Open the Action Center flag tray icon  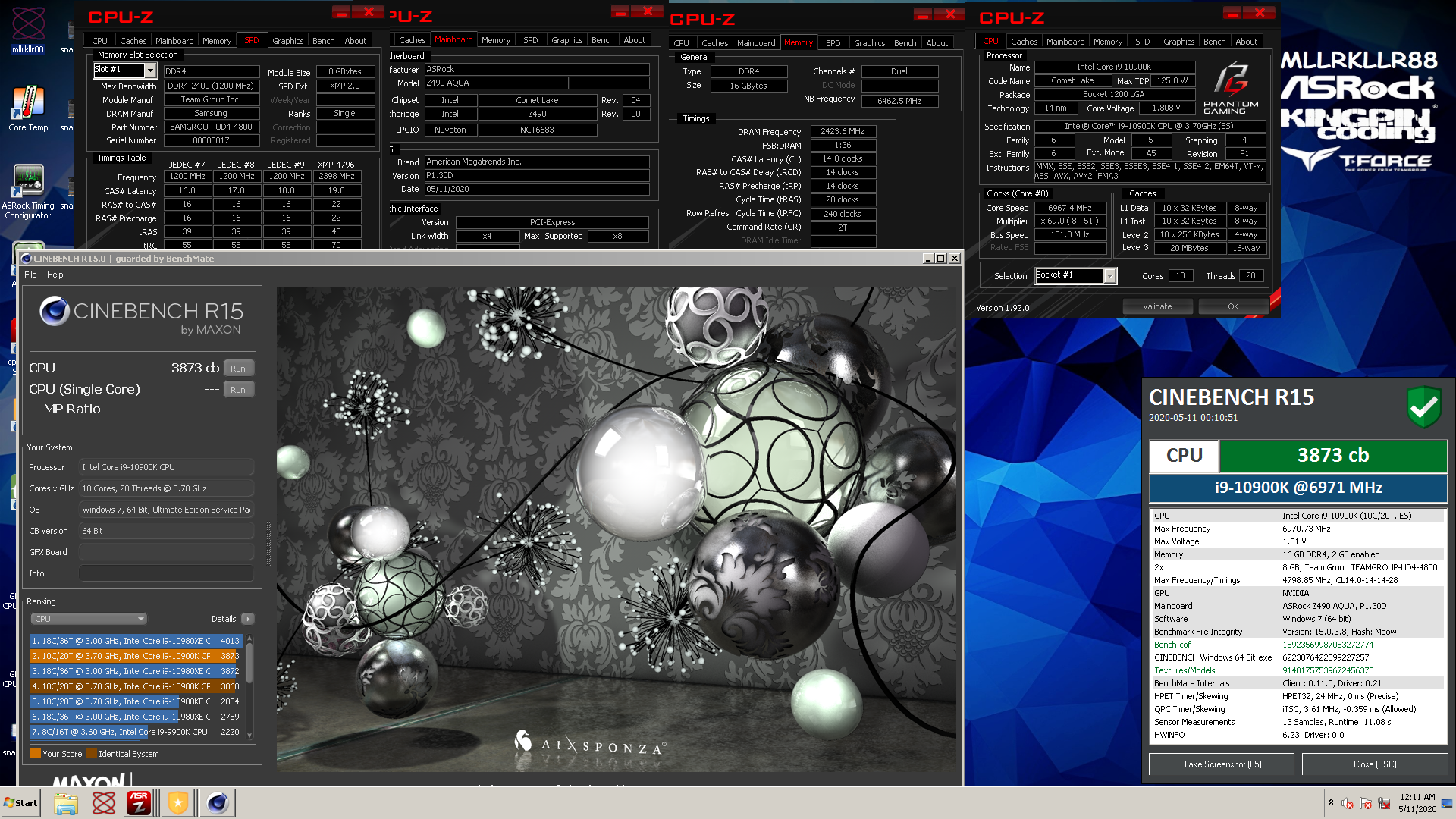pyautogui.click(x=1366, y=803)
